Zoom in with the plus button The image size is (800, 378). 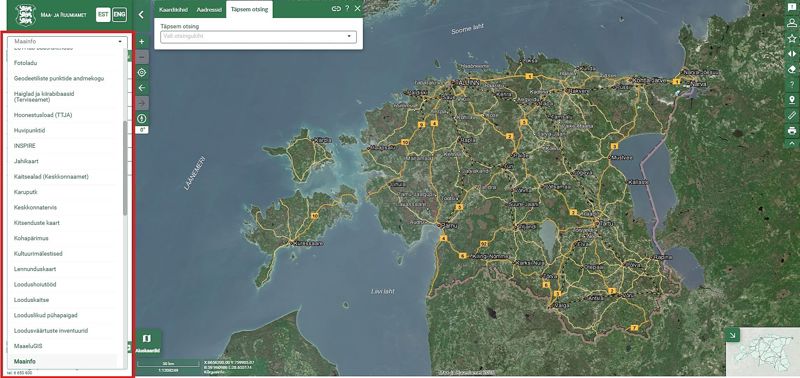coord(142,41)
